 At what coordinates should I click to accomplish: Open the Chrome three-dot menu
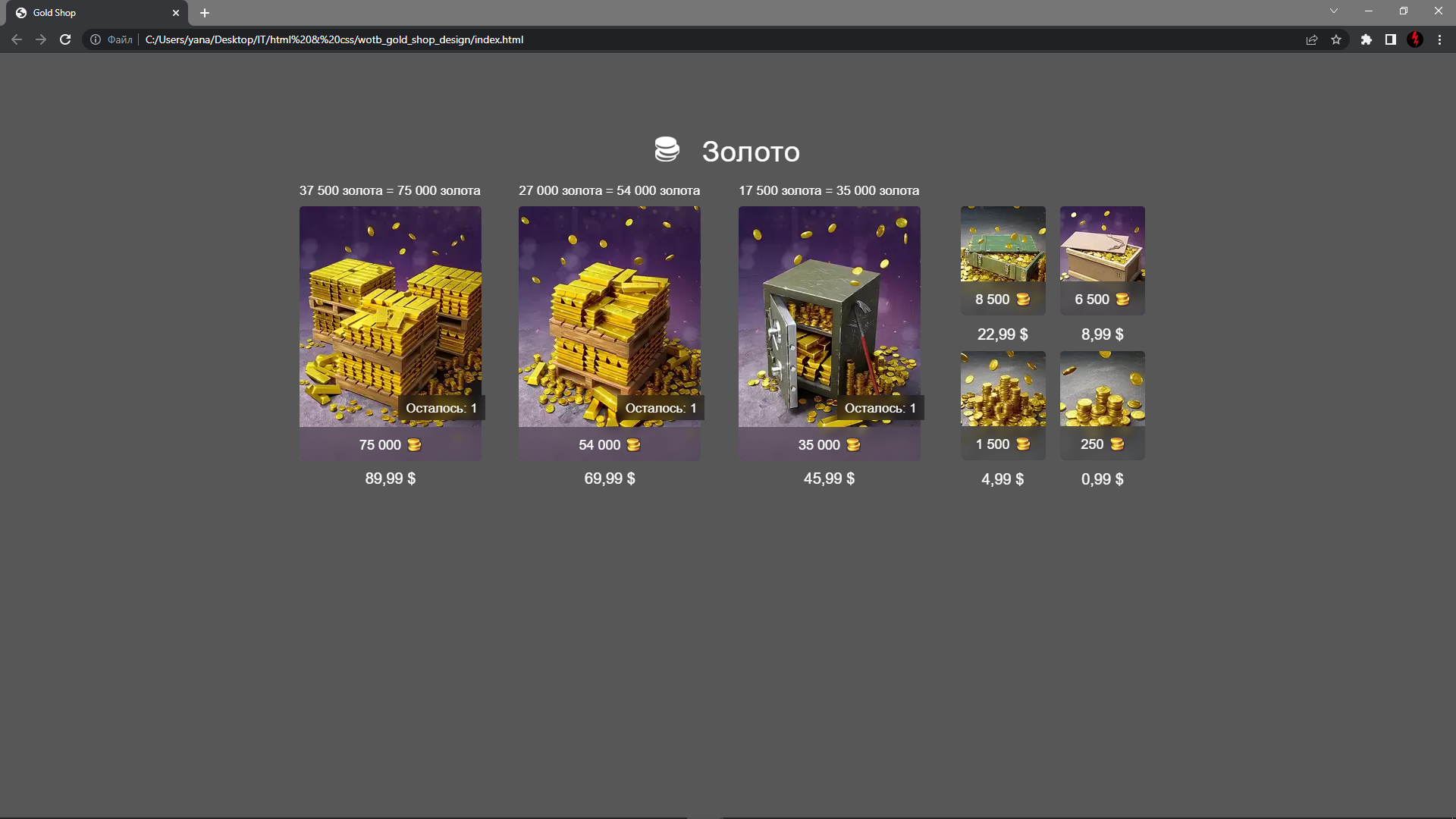click(1440, 39)
